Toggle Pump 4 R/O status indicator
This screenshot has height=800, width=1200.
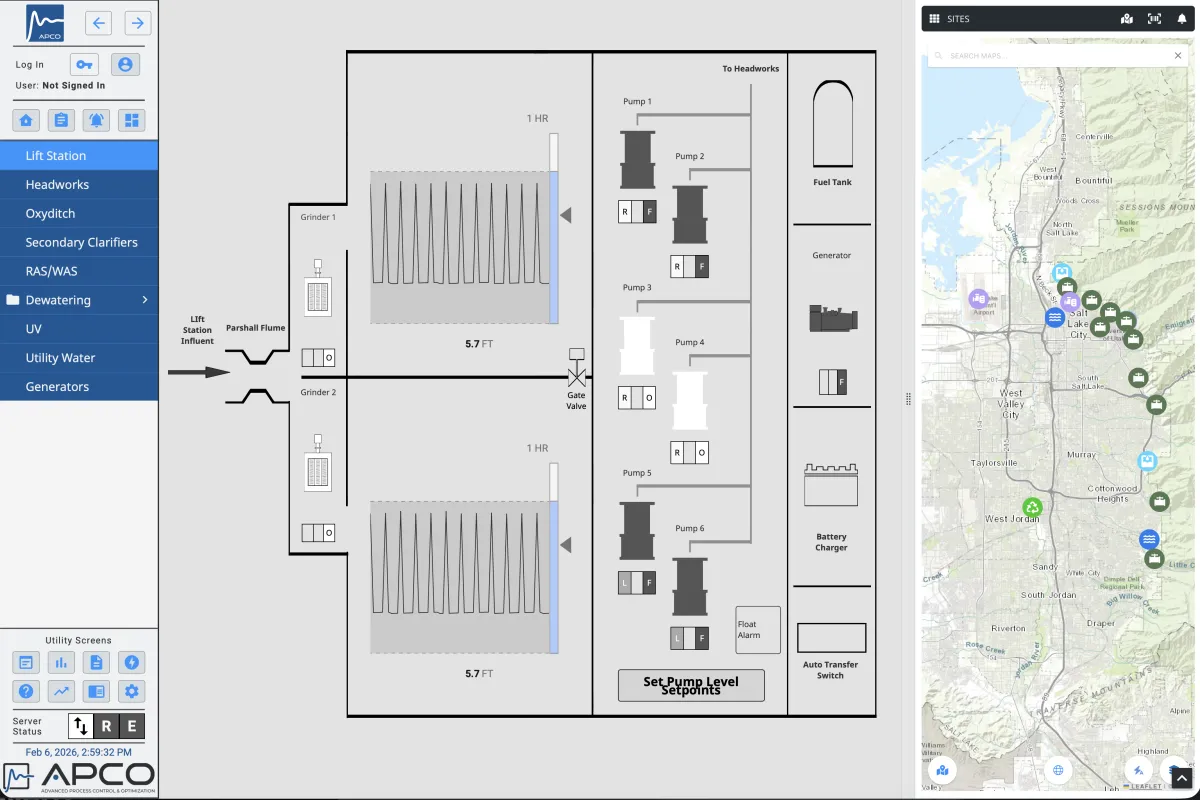[689, 453]
